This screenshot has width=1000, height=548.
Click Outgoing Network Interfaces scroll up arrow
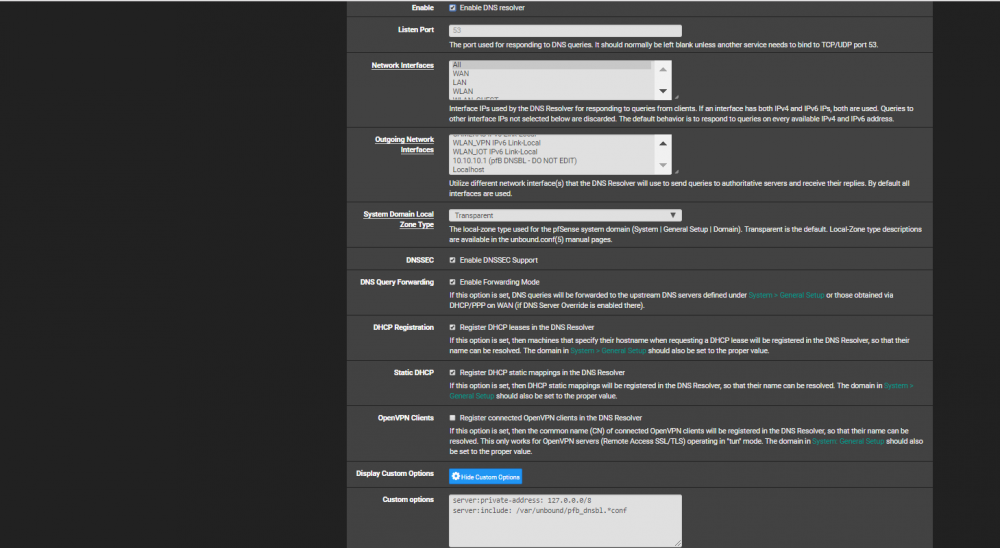point(663,144)
